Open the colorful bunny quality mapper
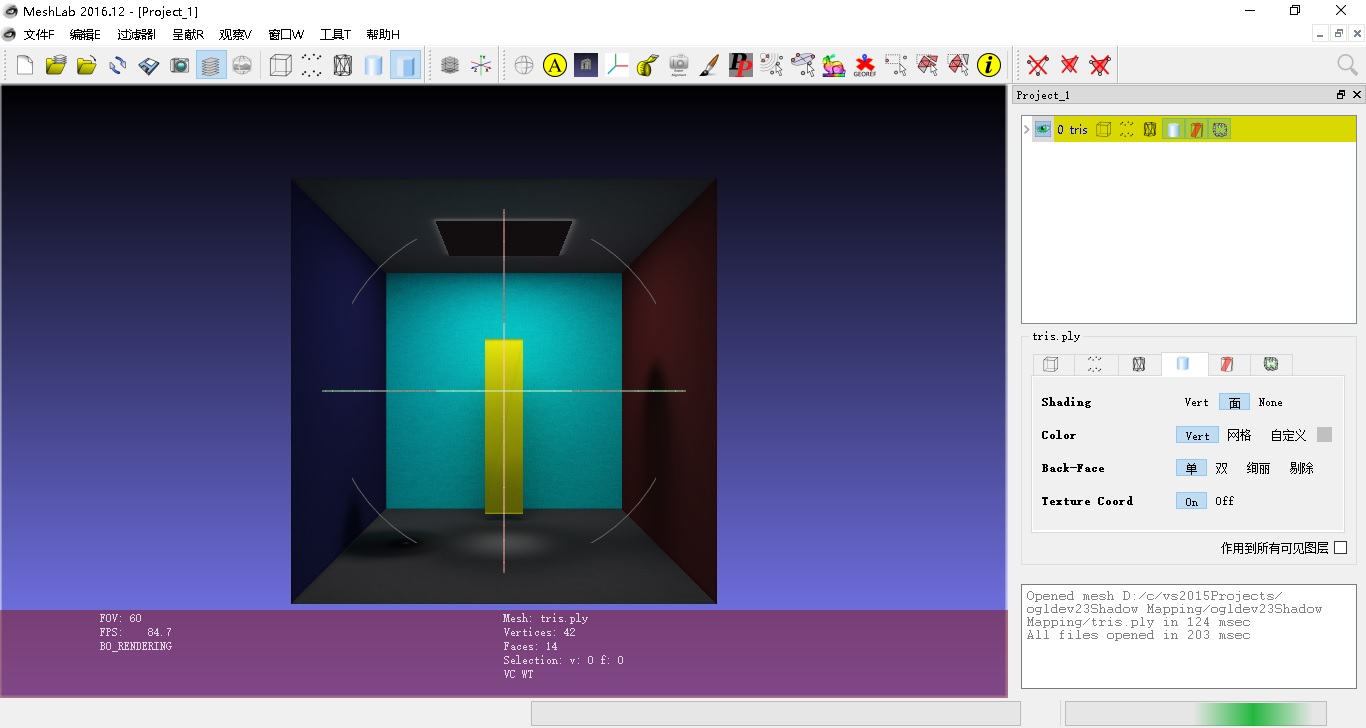 click(834, 66)
